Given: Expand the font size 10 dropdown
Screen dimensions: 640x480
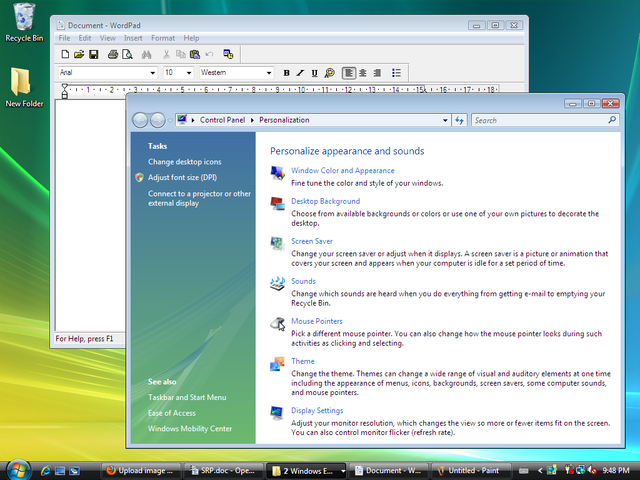Looking at the screenshot, I should tap(189, 73).
